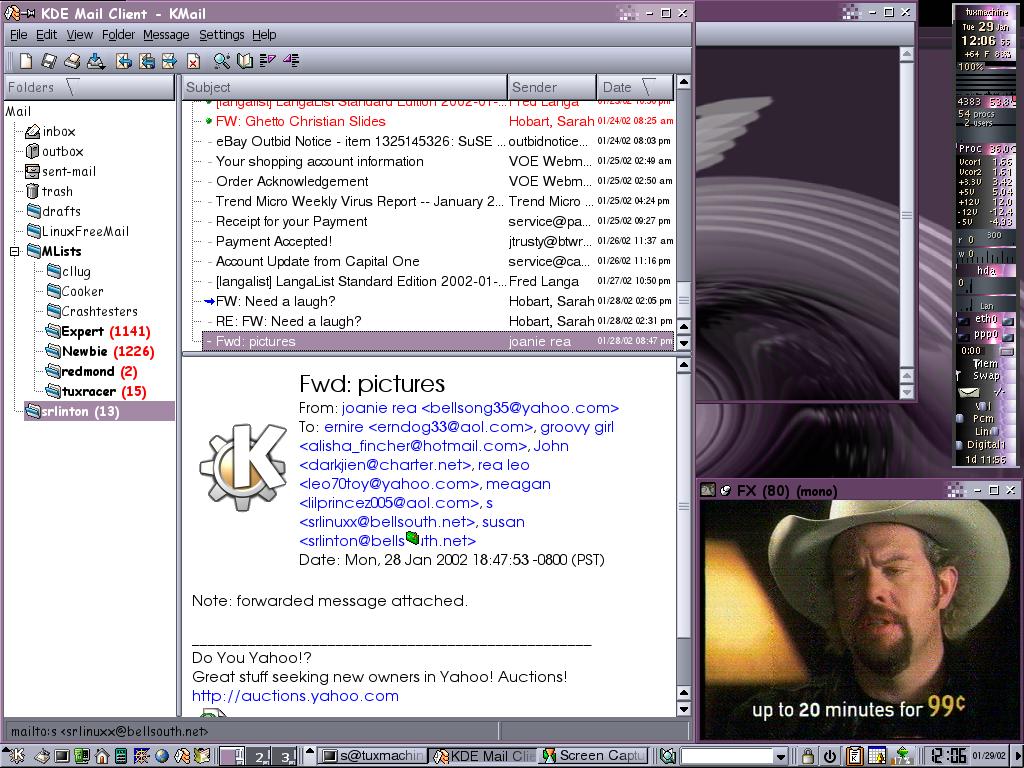Image resolution: width=1024 pixels, height=768 pixels.
Task: Switch to virtual desktop 3 in pager
Action: click(285, 756)
